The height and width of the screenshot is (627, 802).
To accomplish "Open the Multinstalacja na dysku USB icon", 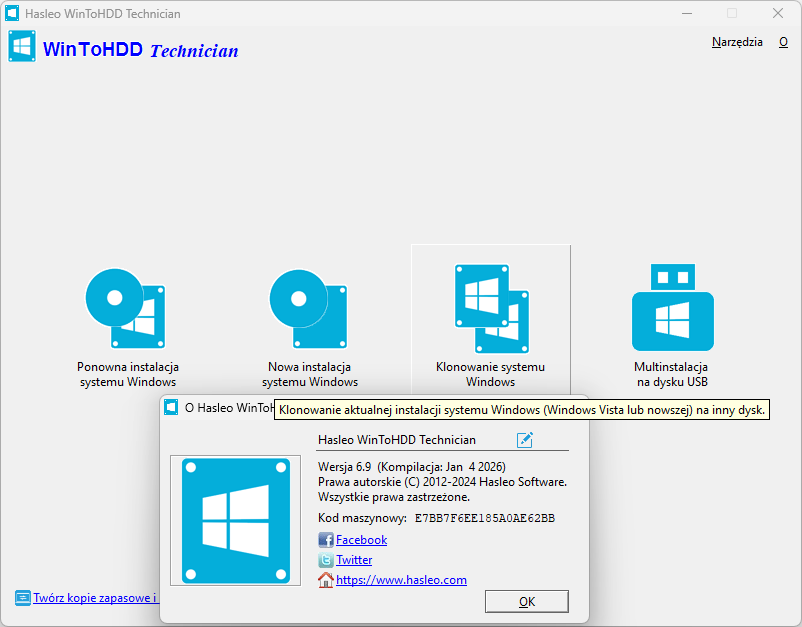I will (673, 307).
